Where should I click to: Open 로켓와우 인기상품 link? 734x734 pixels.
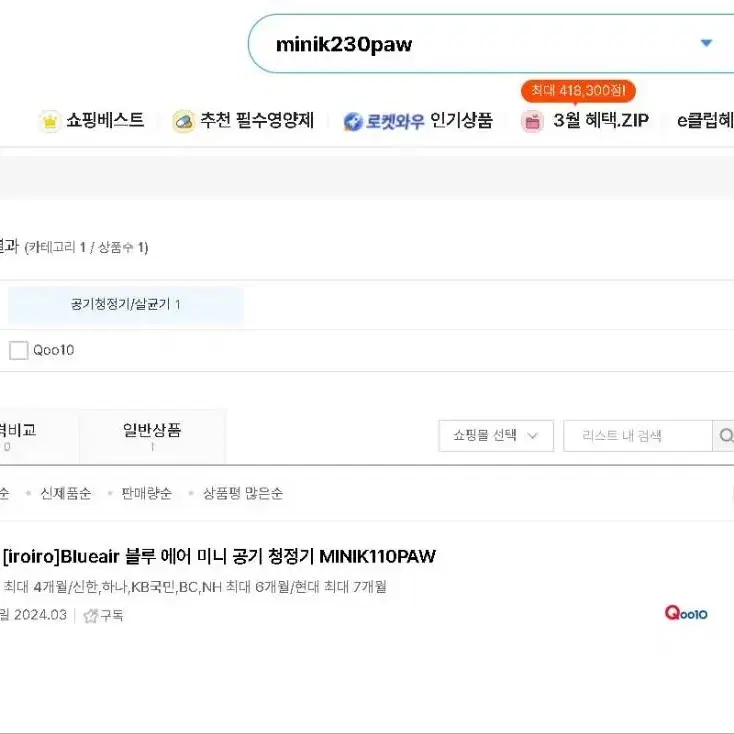coord(429,121)
